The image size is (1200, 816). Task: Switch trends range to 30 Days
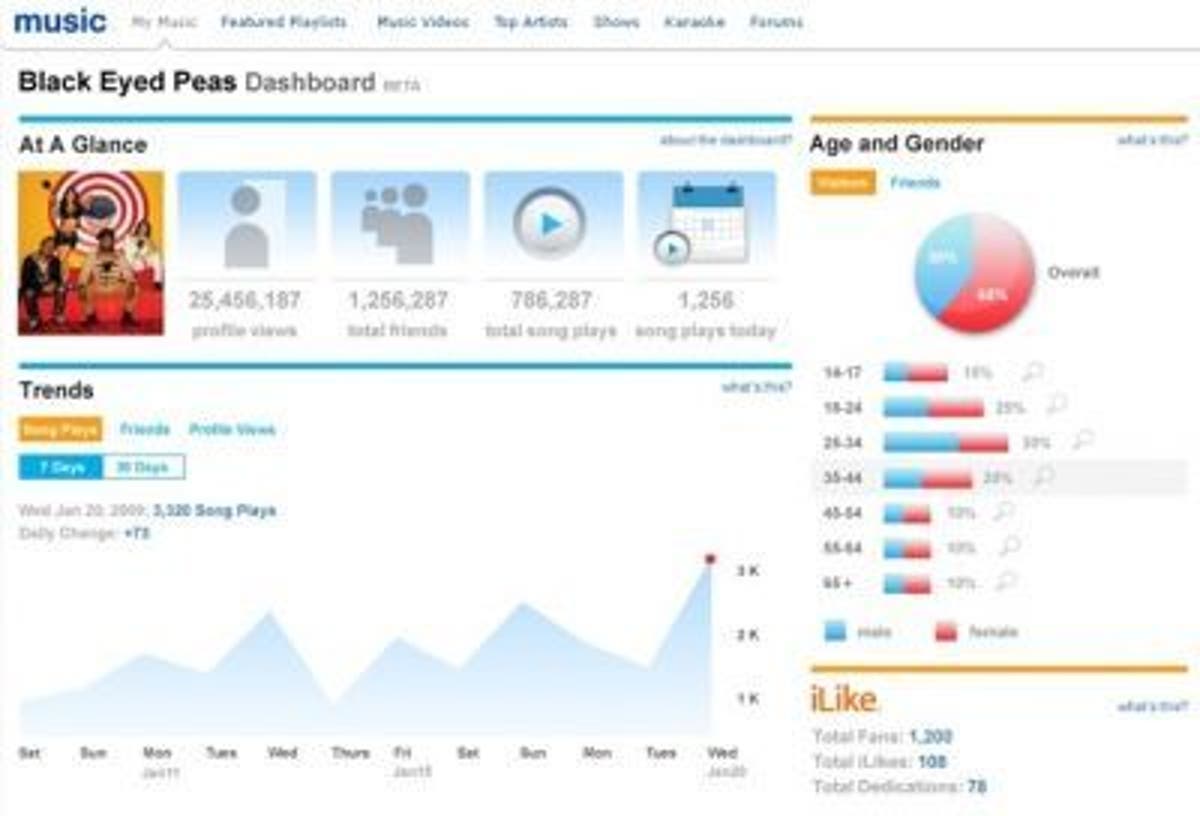(x=143, y=467)
